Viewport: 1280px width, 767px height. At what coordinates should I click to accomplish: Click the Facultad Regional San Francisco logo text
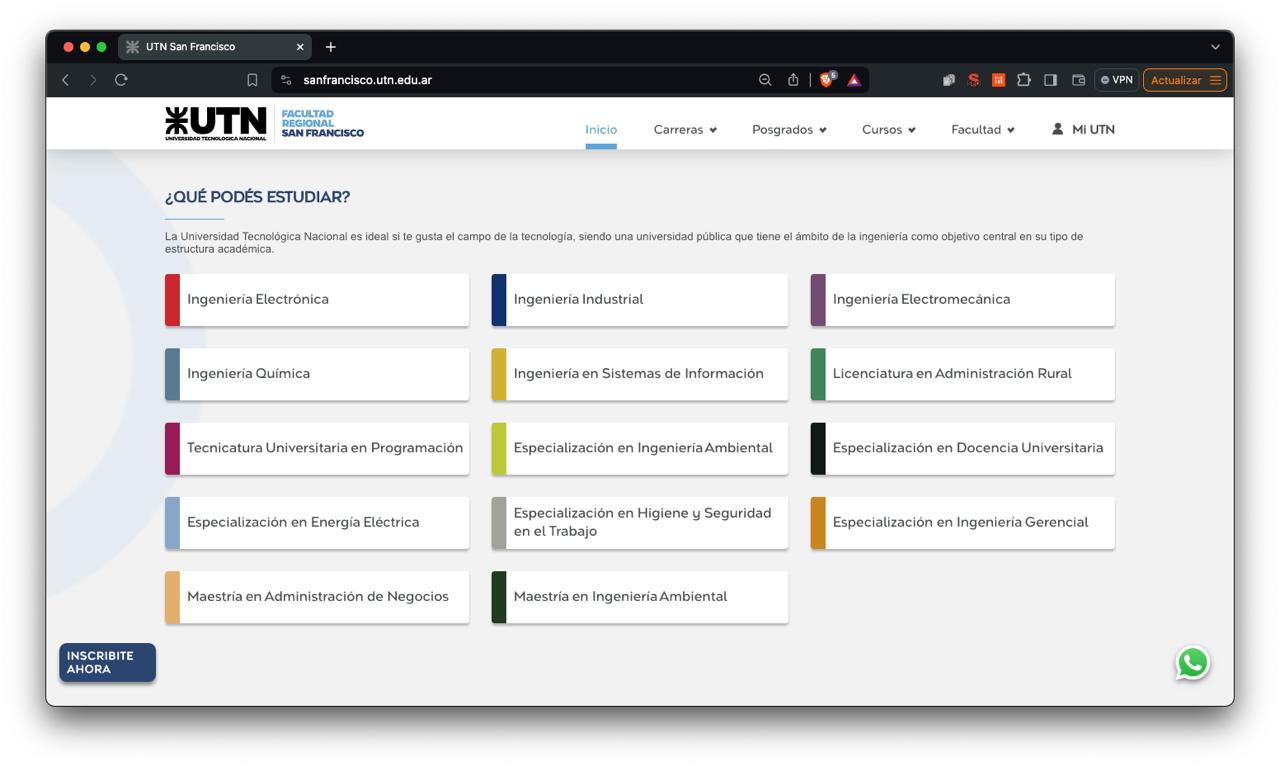click(322, 124)
